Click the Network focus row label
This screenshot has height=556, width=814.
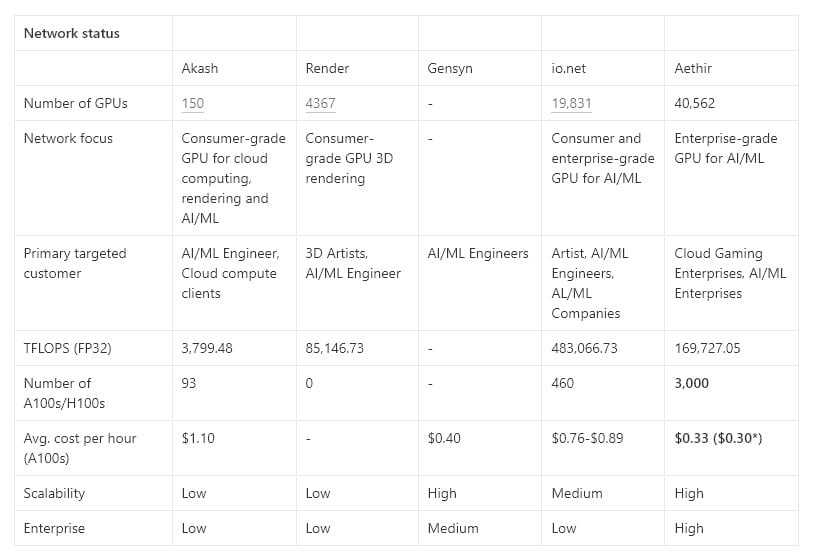[68, 138]
